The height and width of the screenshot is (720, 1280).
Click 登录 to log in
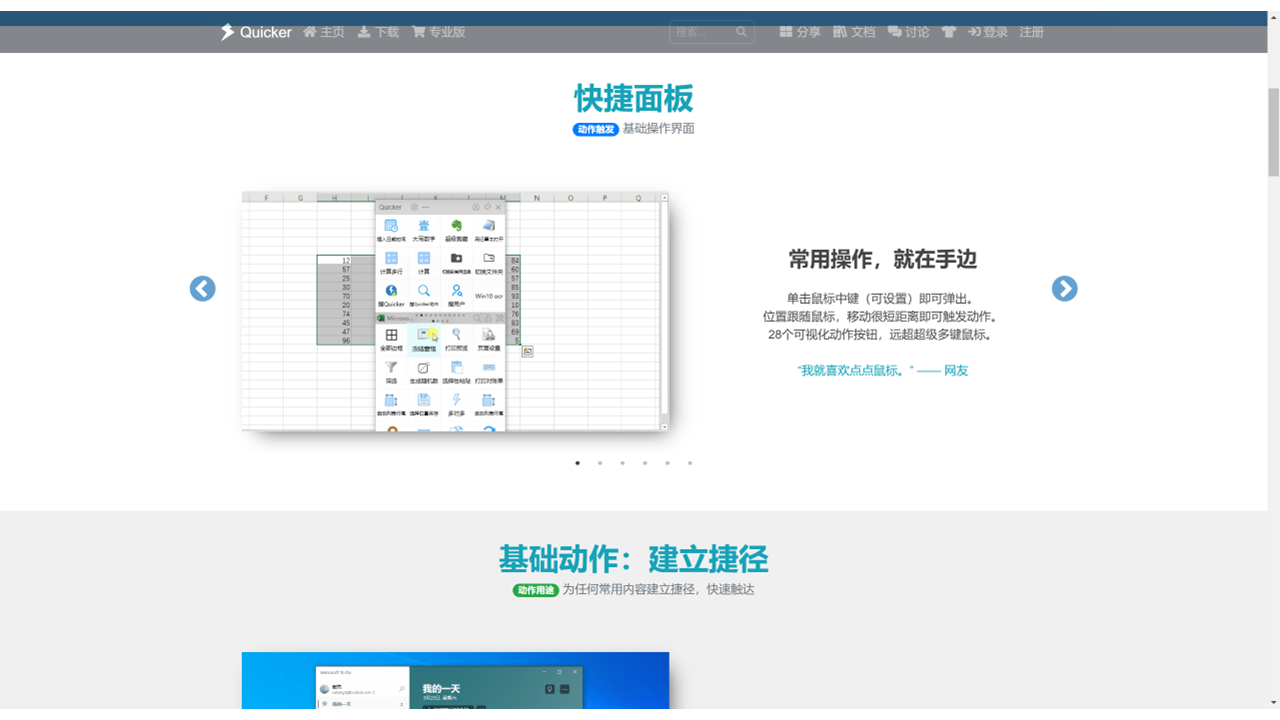click(x=988, y=32)
